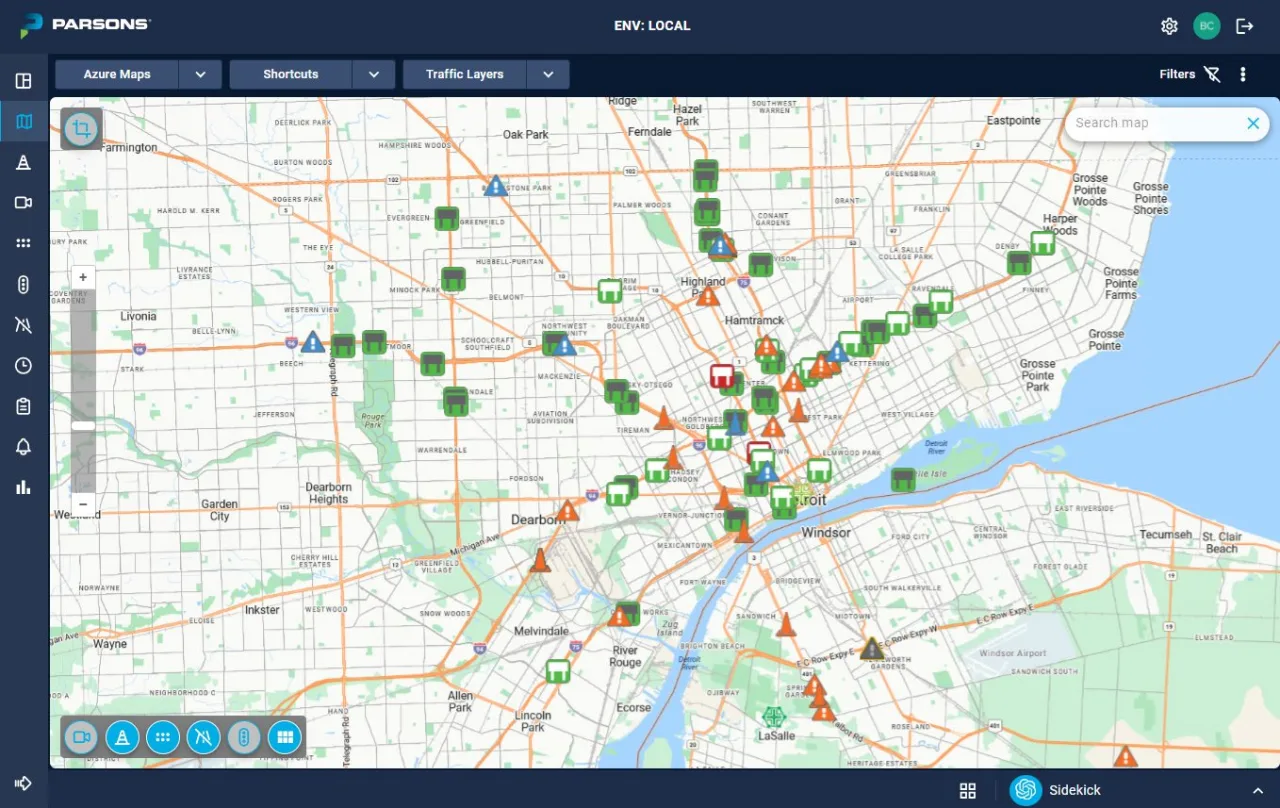Select blue warning marker near Beech
This screenshot has height=808, width=1280.
coord(313,342)
